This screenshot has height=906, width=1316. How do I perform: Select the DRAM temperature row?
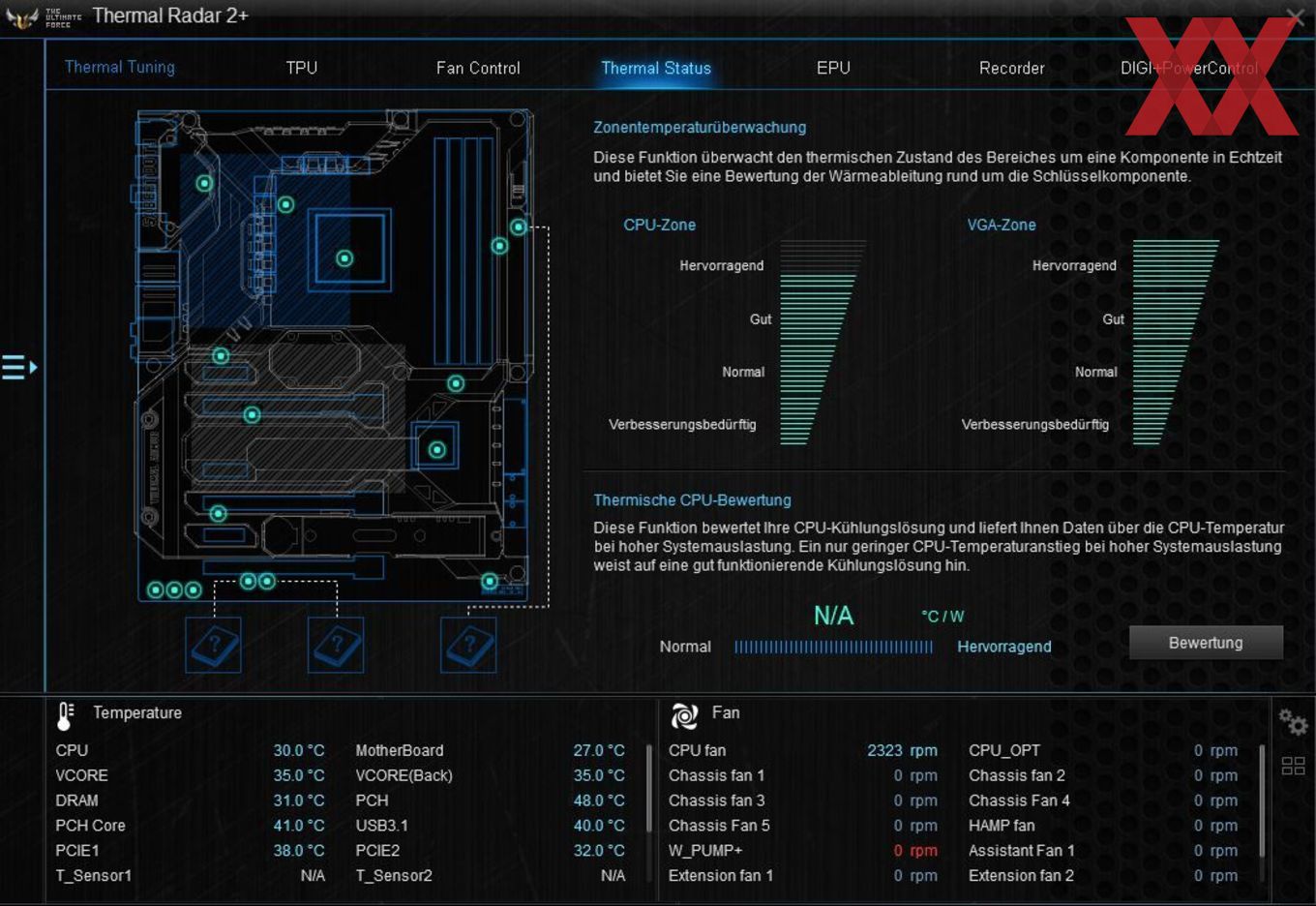[x=190, y=800]
